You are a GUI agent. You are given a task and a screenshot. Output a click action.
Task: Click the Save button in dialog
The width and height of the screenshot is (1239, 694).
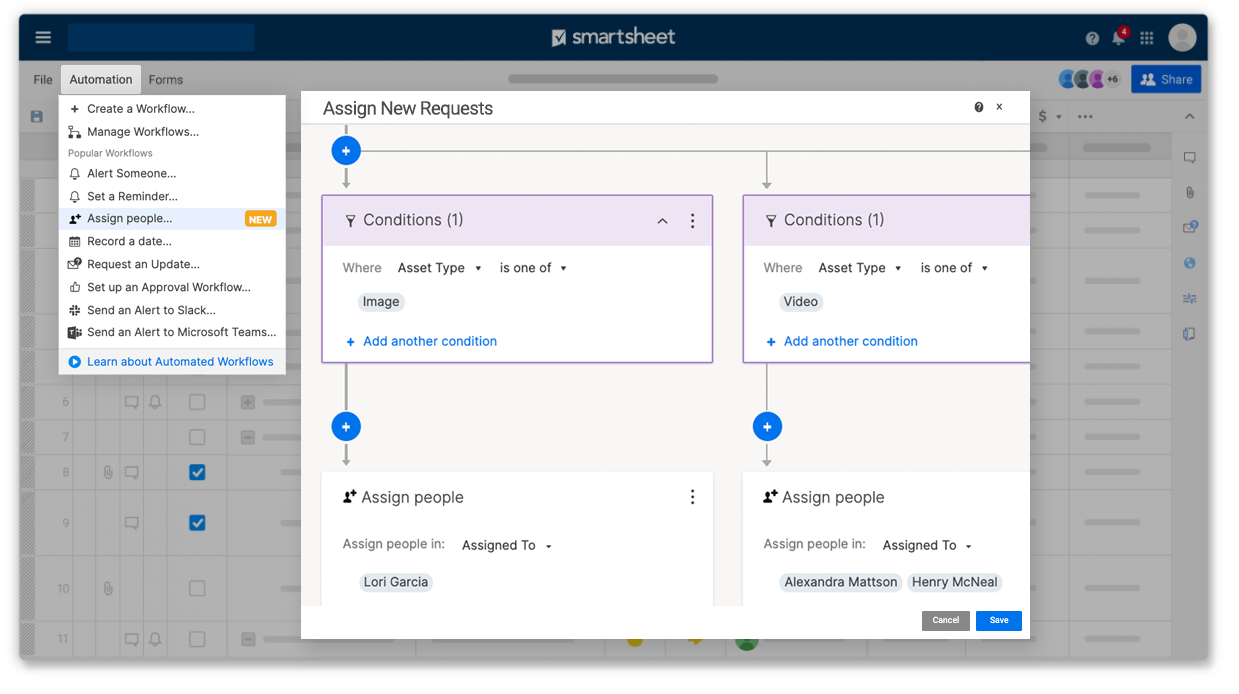(x=998, y=620)
